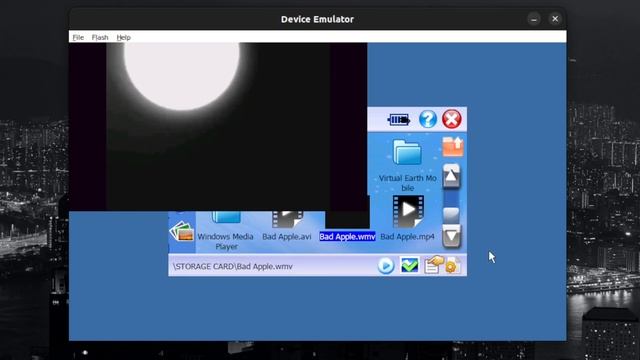
Task: Click the scroll up arrow button
Action: [x=451, y=176]
